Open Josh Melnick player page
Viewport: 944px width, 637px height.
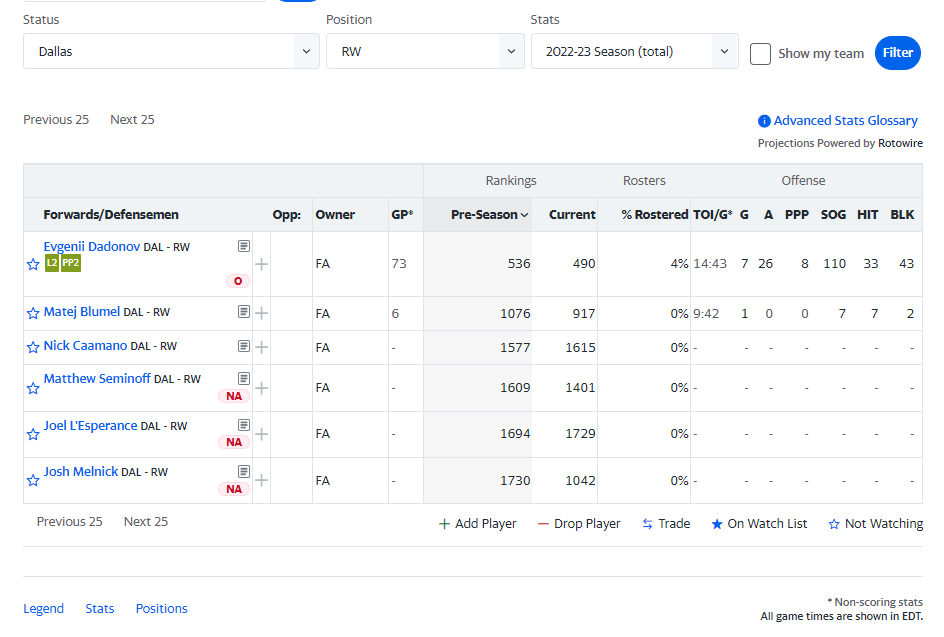[x=81, y=472]
